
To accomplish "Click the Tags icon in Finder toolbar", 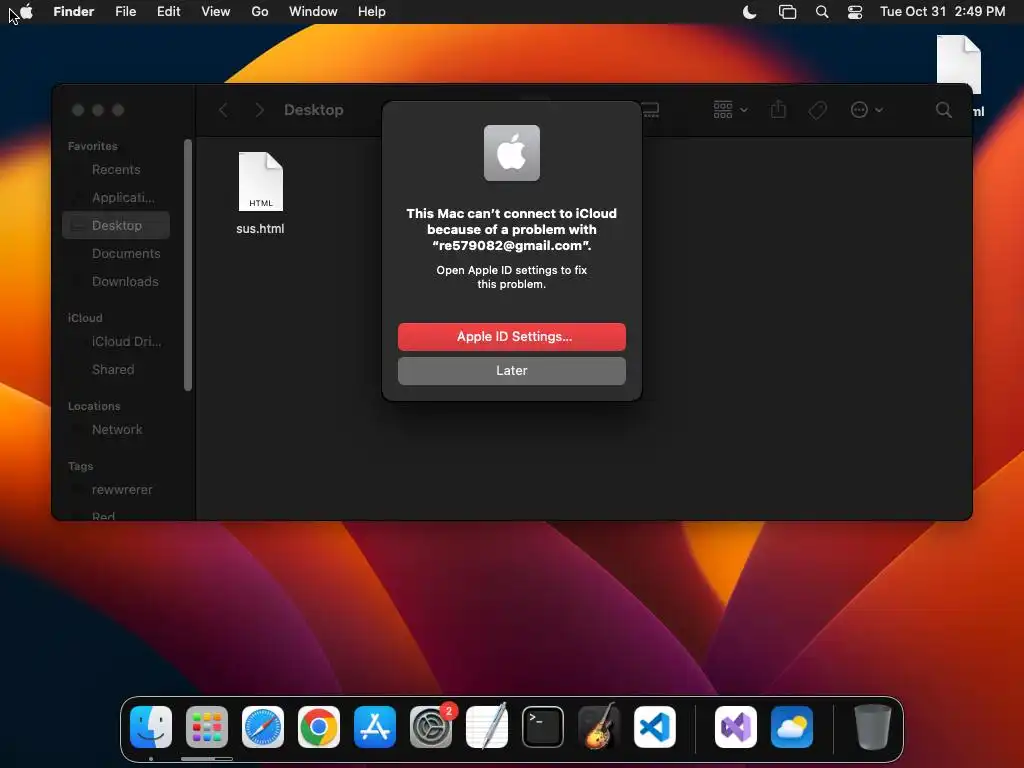I will 818,110.
